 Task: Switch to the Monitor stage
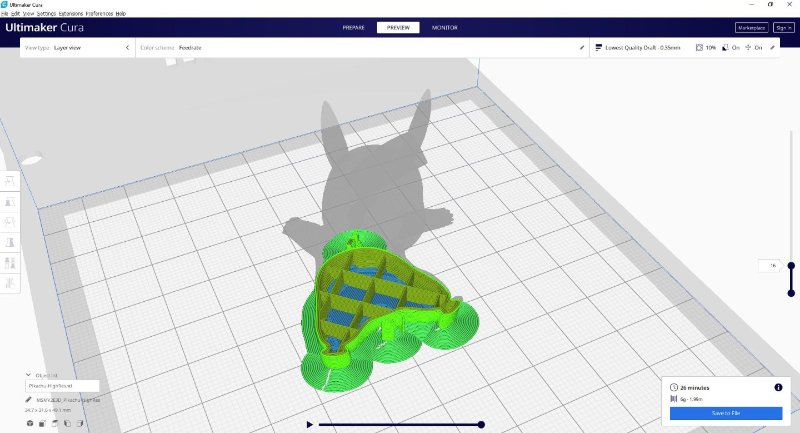coord(444,28)
